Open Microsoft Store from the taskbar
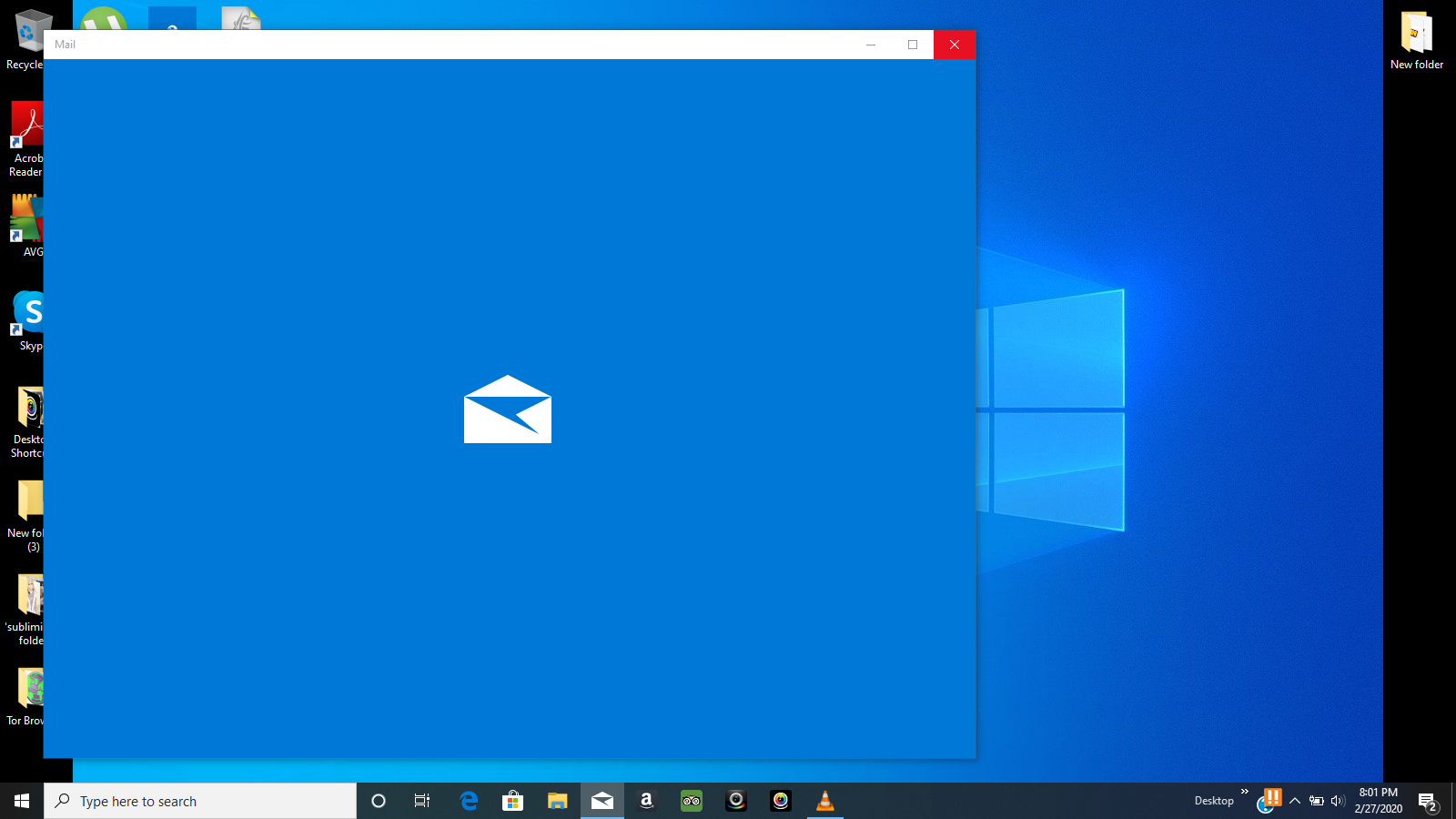Screen dimensions: 1456x819 click(x=513, y=801)
